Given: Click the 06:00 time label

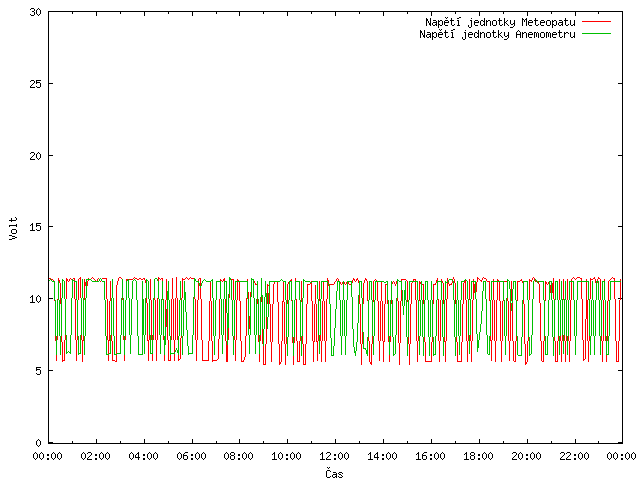Looking at the screenshot, I should coord(191,456).
